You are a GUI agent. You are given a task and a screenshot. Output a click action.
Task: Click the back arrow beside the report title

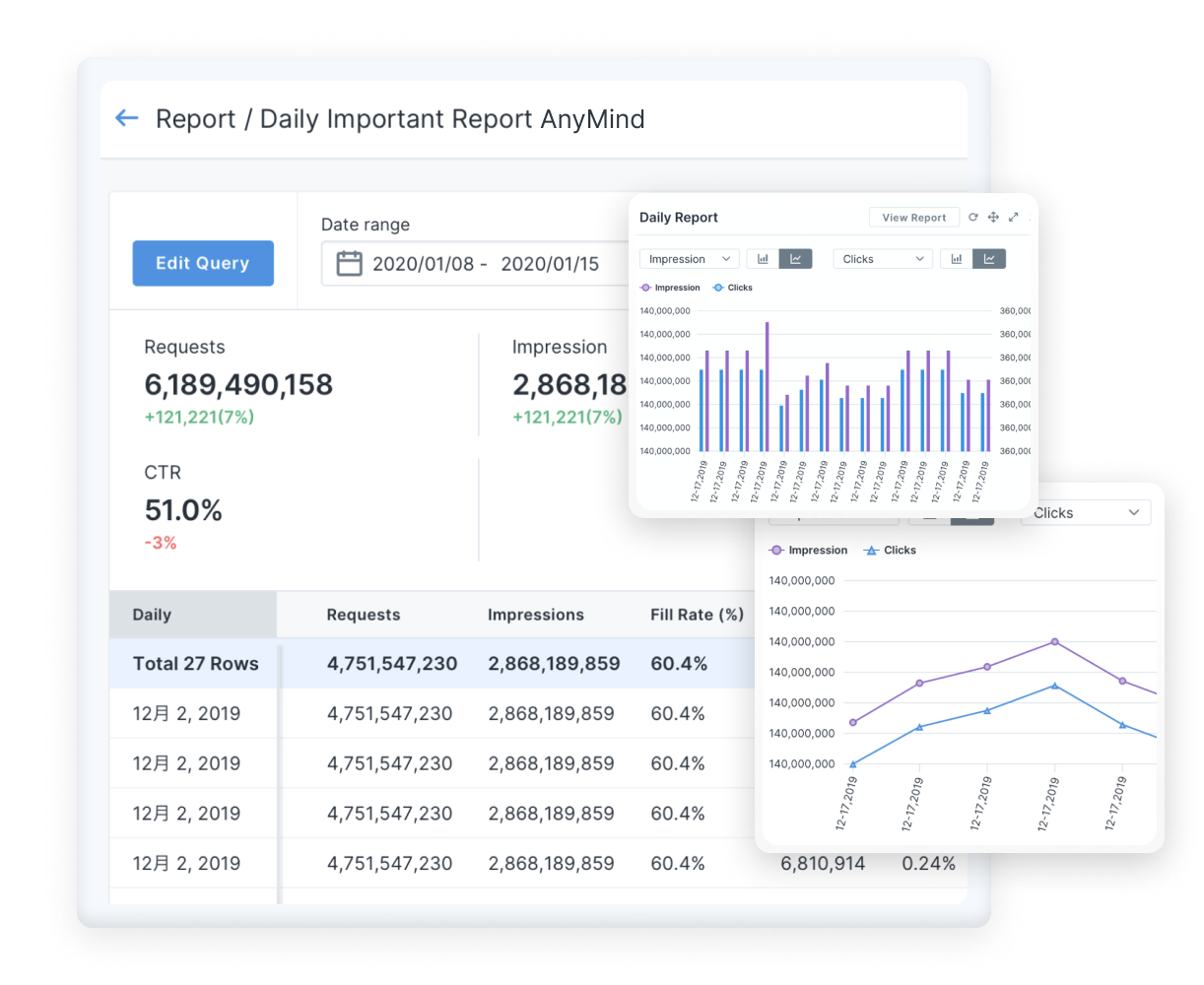click(126, 117)
